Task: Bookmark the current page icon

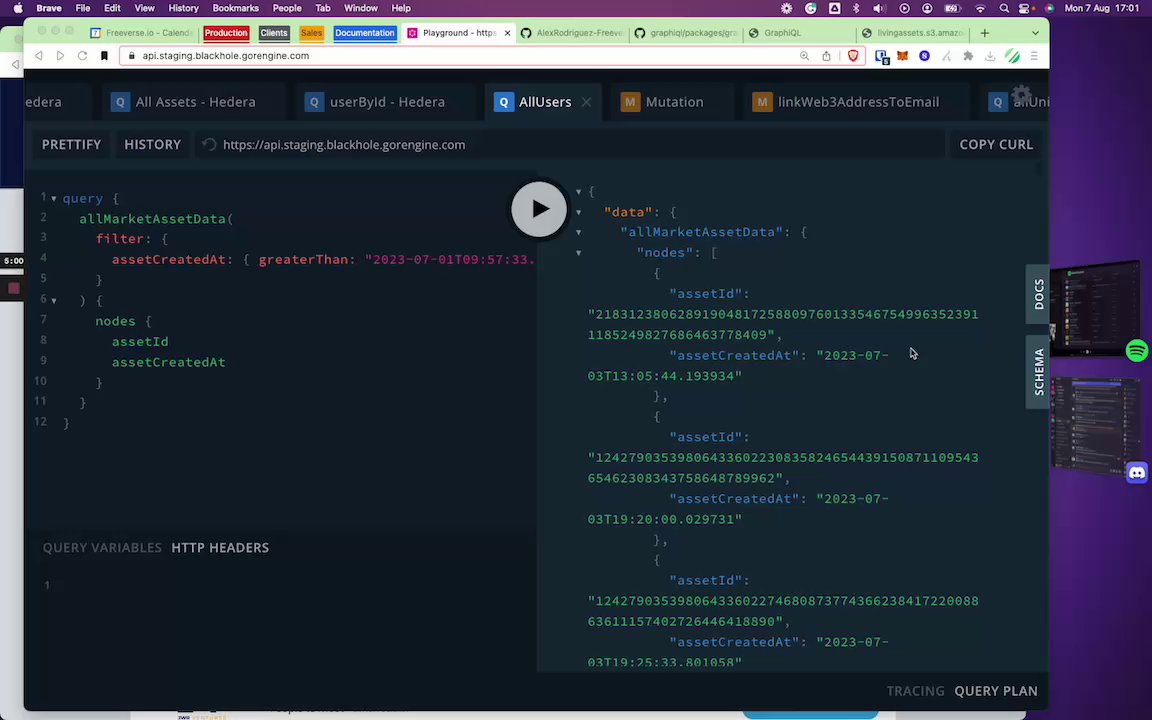Action: [104, 56]
